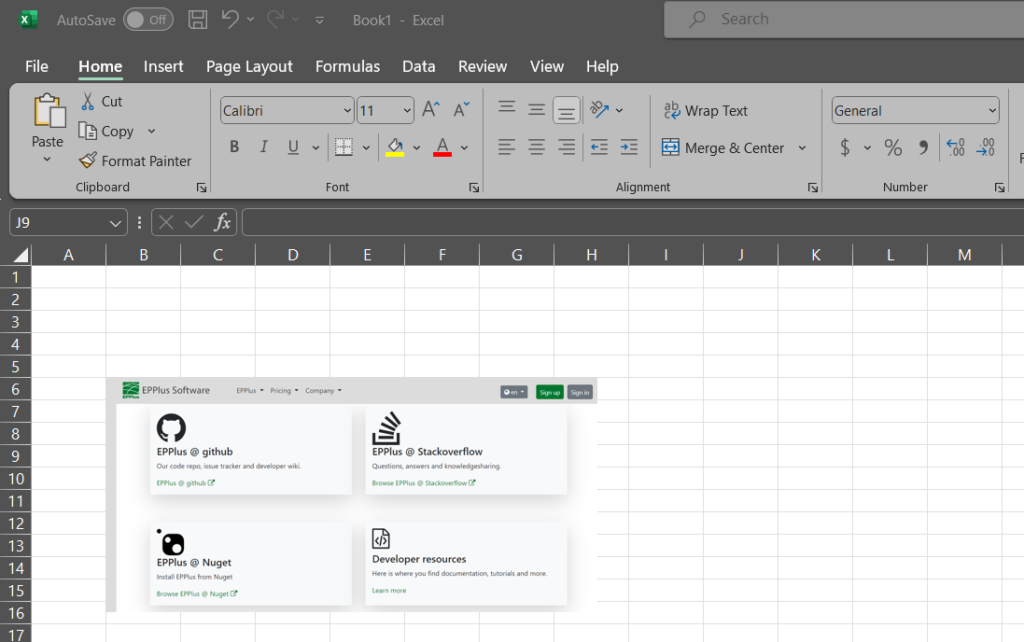This screenshot has width=1024, height=642.
Task: Expand the Copy options arrow
Action: [152, 131]
